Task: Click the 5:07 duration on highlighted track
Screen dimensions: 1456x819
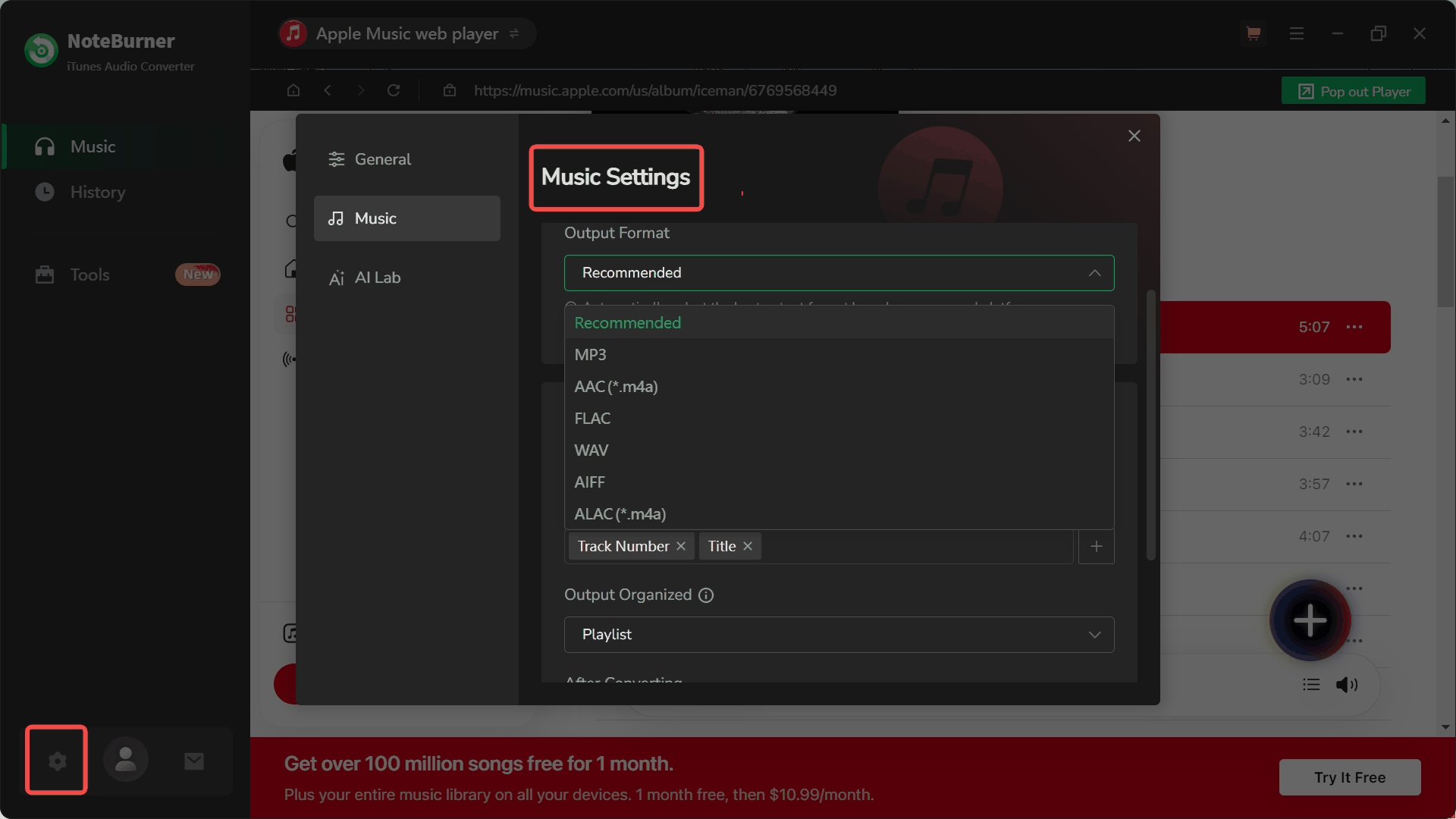Action: pos(1314,327)
